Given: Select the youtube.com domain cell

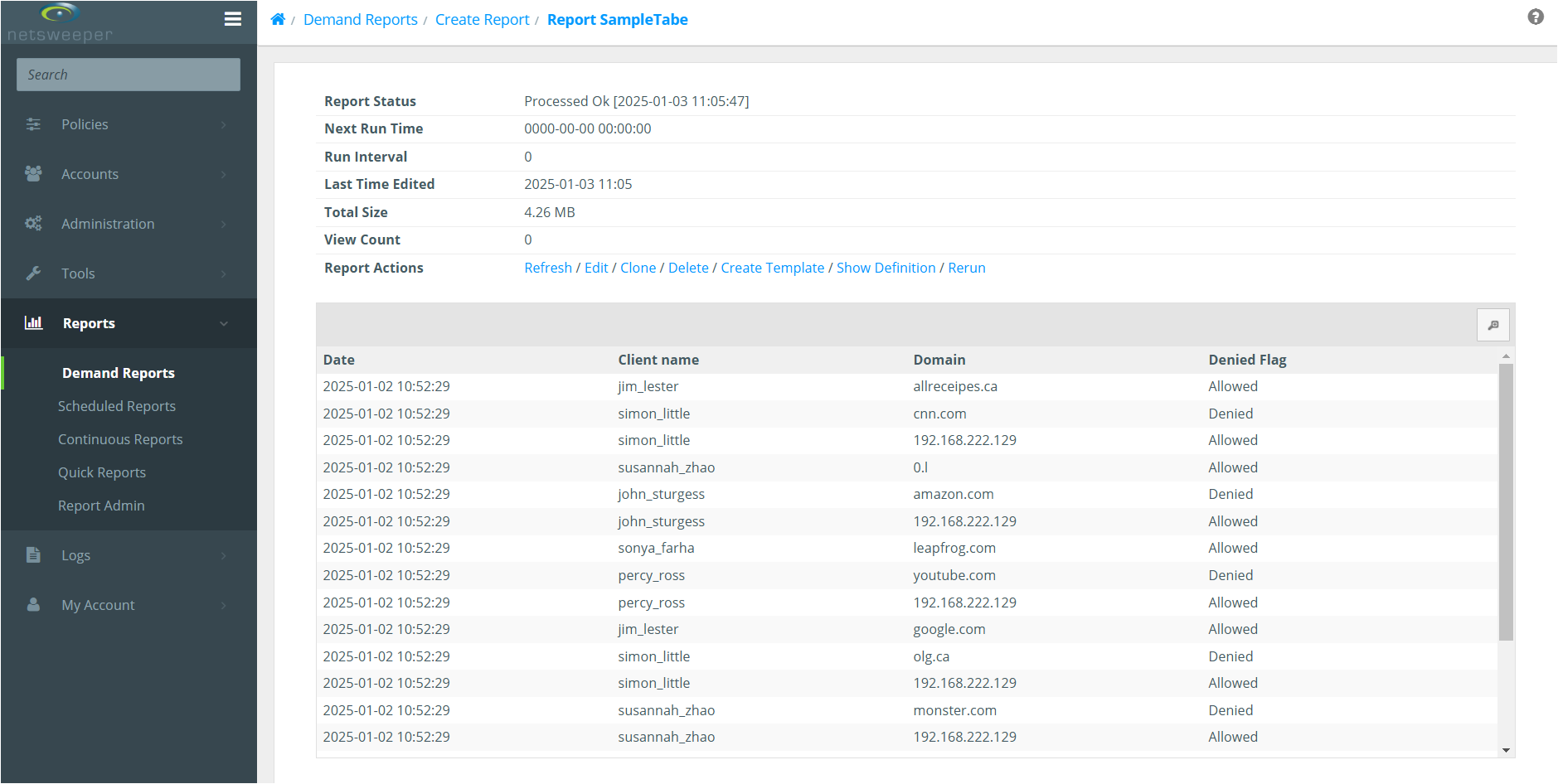Looking at the screenshot, I should tap(954, 575).
